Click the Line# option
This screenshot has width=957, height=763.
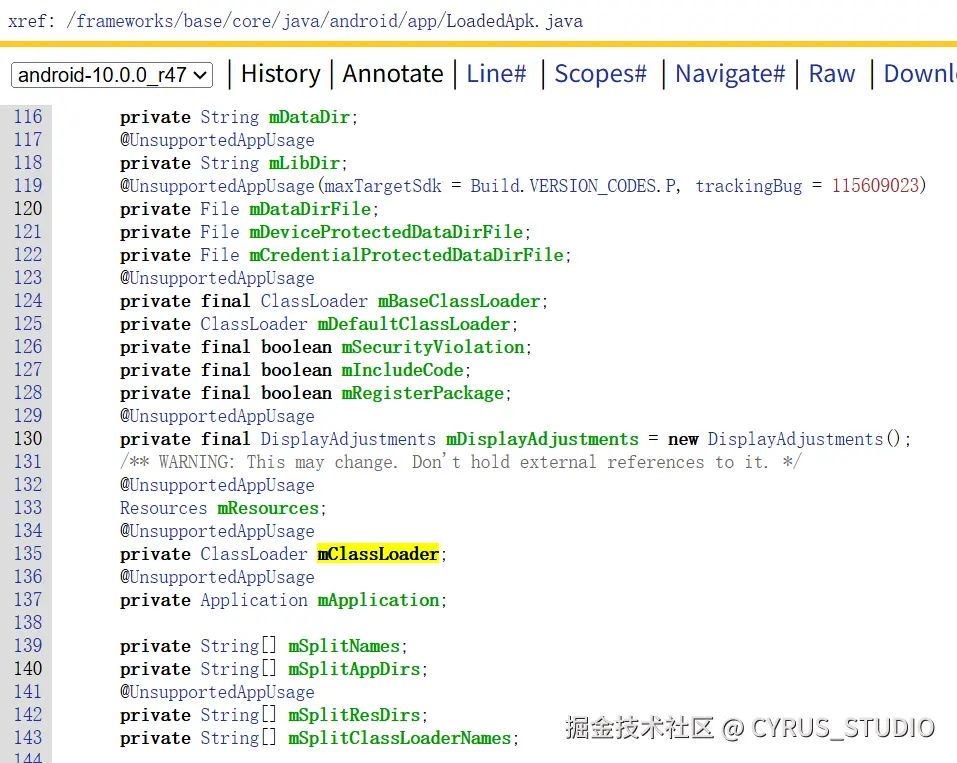(x=496, y=74)
